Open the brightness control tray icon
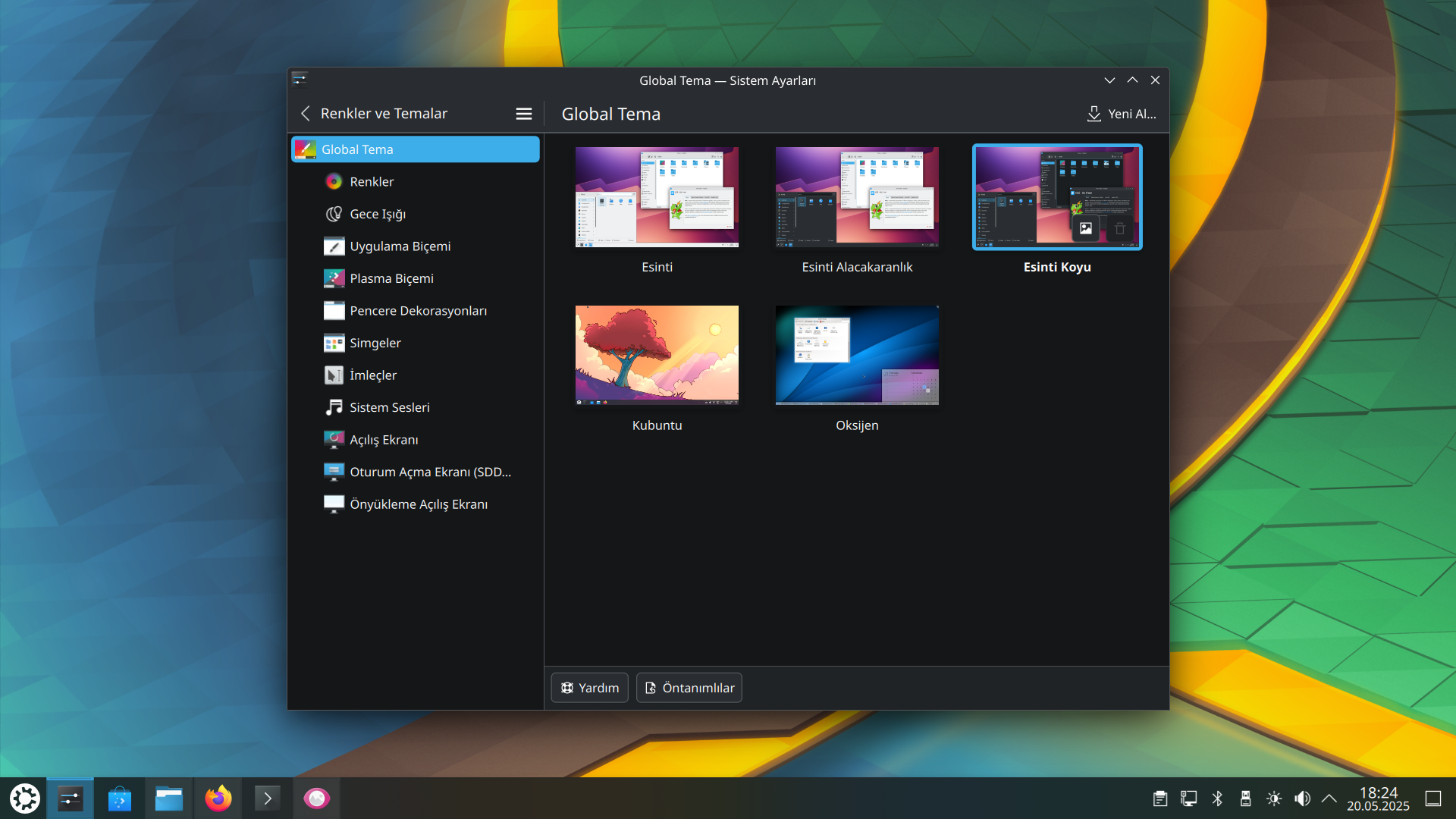This screenshot has width=1456, height=819. click(x=1274, y=799)
